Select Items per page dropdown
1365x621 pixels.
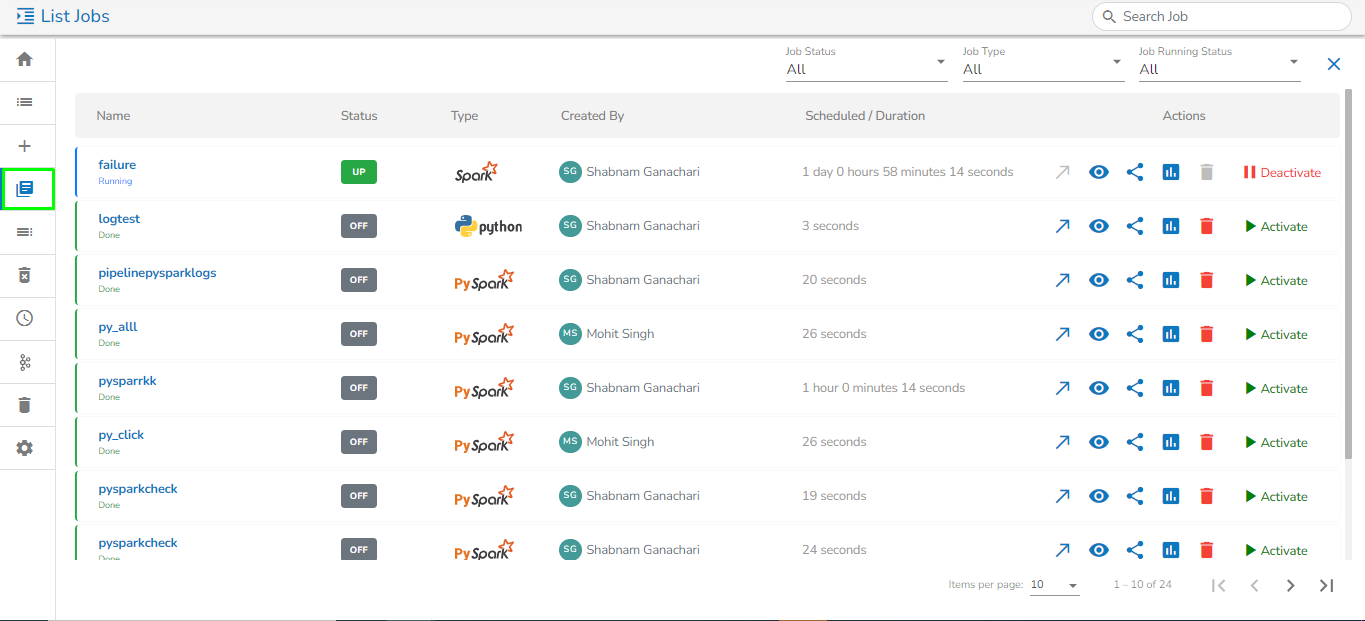(x=1054, y=585)
